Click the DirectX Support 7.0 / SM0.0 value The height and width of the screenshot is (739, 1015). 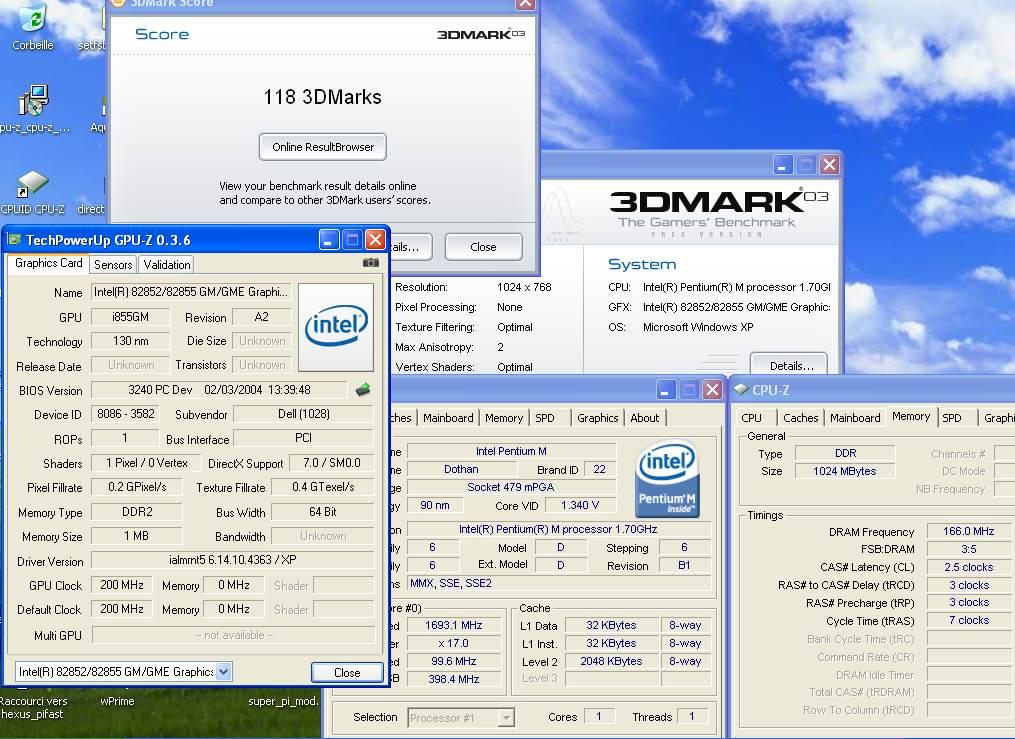pyautogui.click(x=332, y=463)
